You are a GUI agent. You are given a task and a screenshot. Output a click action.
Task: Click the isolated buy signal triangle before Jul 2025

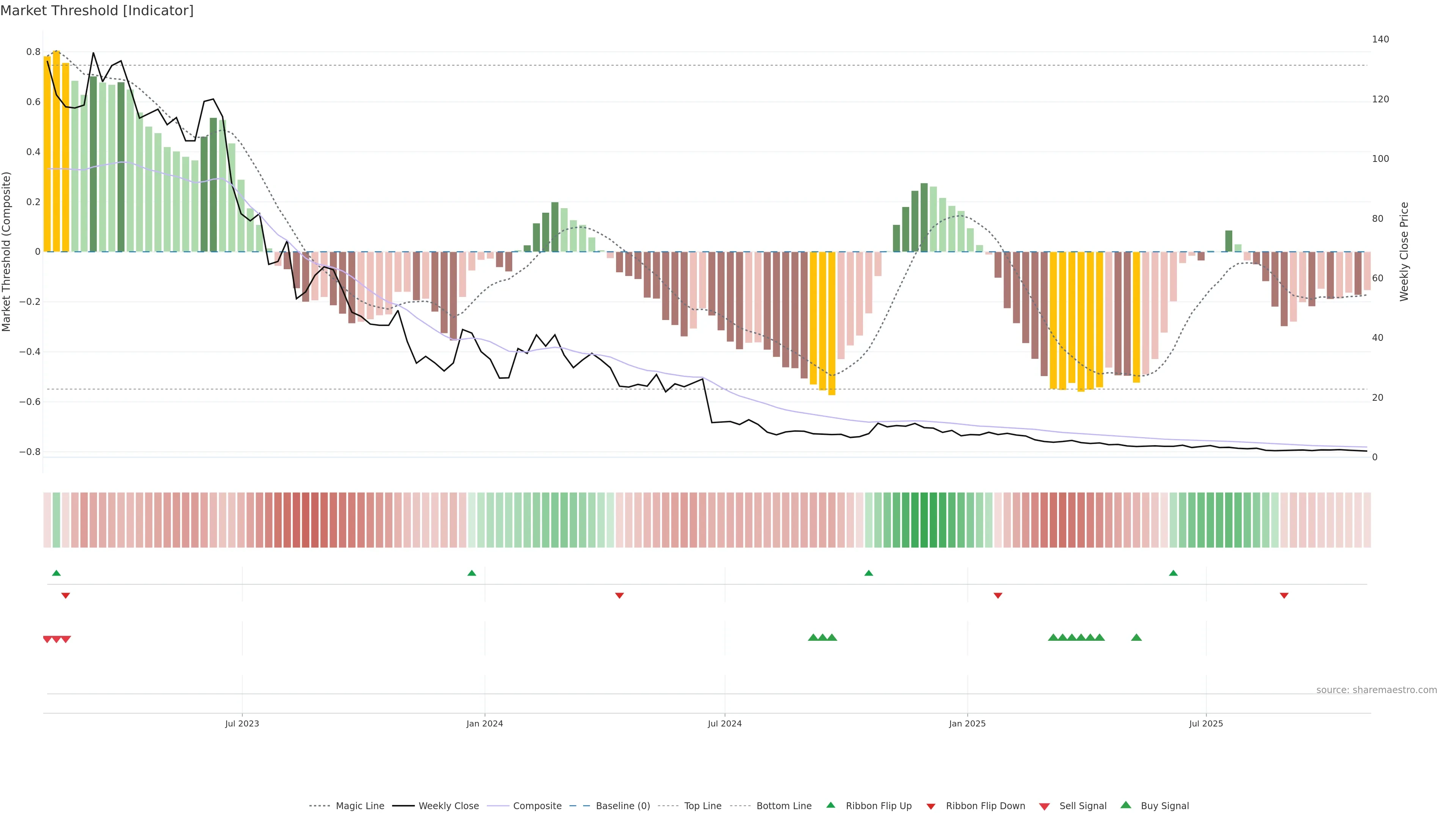coord(1137,637)
